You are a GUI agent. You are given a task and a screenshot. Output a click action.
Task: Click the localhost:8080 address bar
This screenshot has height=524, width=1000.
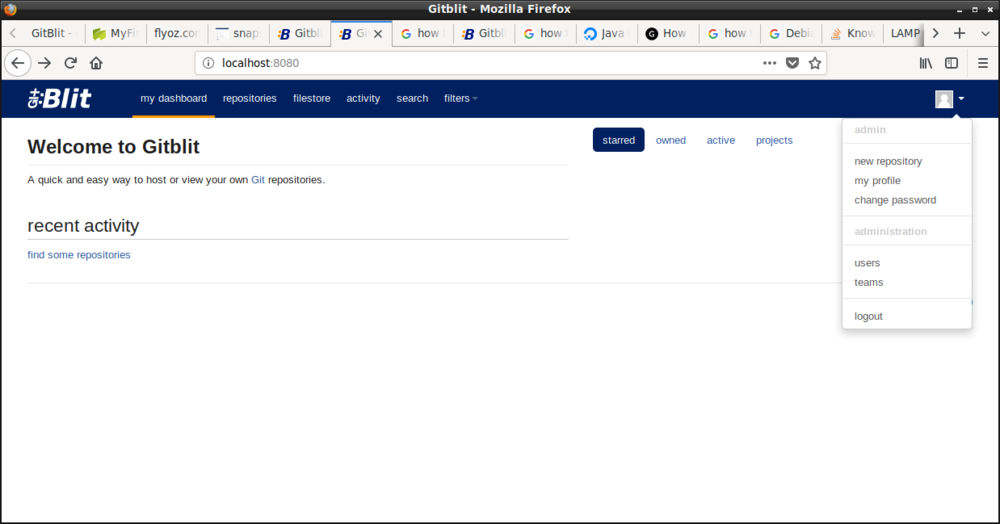[480, 63]
